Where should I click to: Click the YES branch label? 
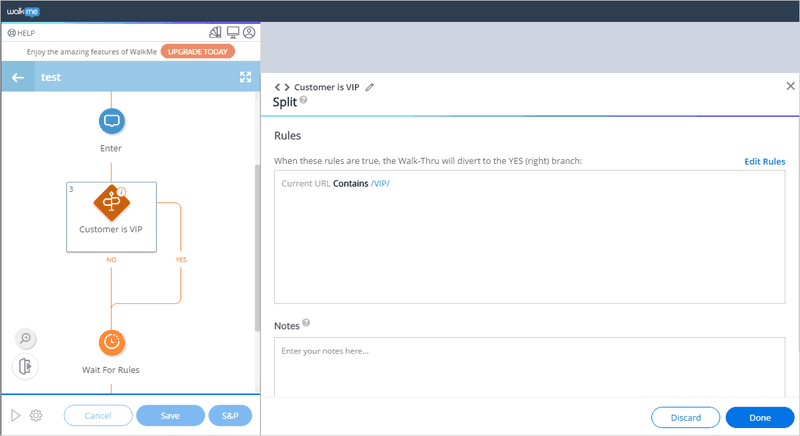pos(181,260)
